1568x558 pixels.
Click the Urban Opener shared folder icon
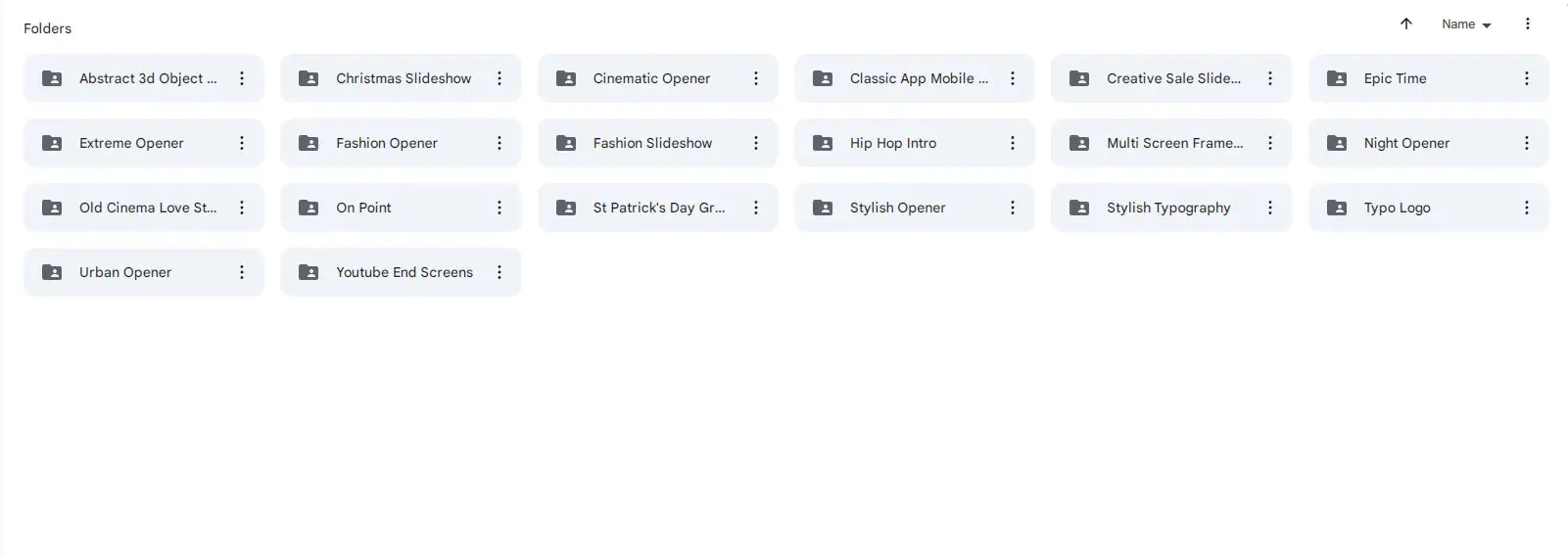click(52, 272)
